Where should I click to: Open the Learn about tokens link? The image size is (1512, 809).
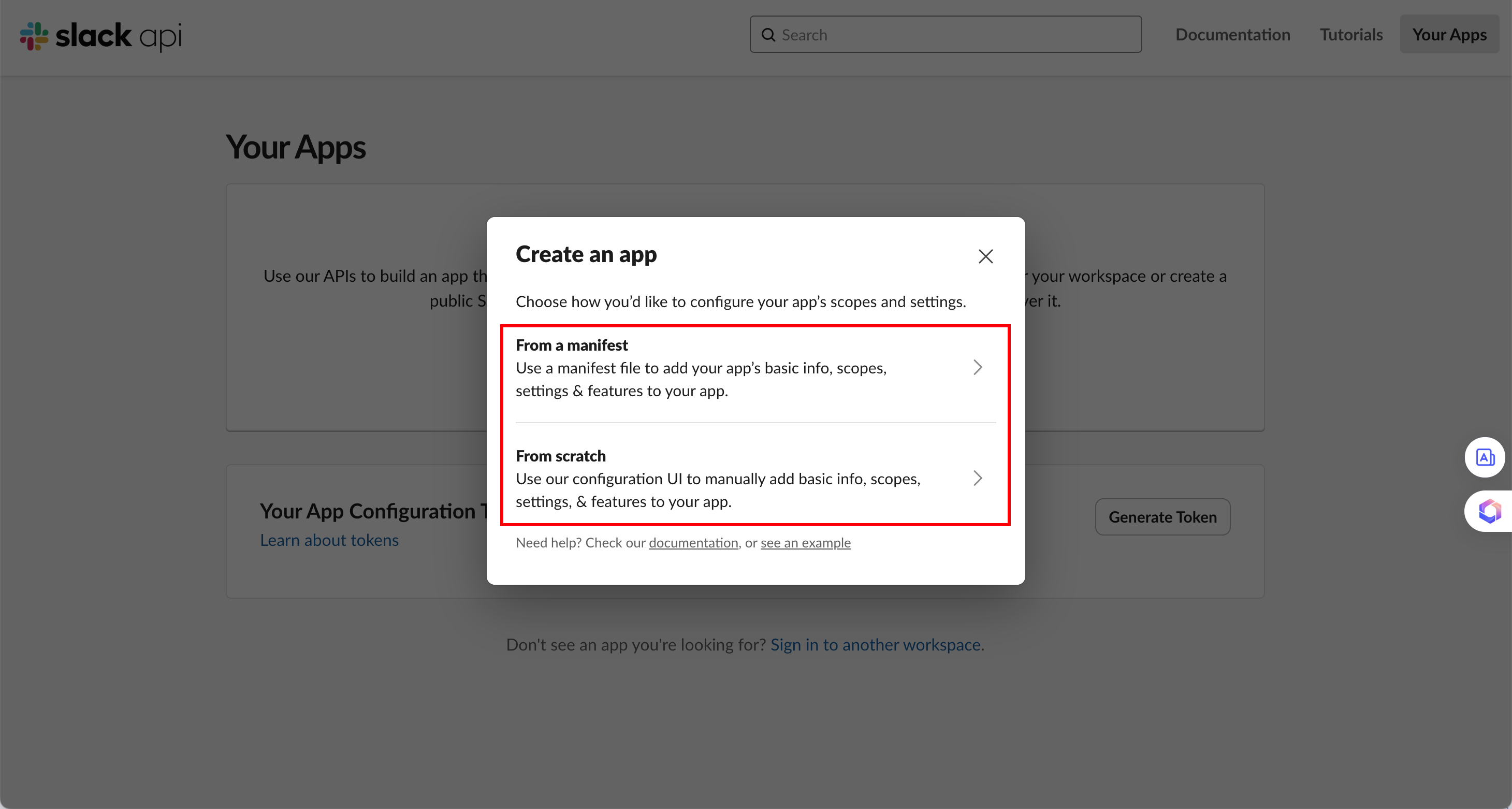[x=329, y=540]
